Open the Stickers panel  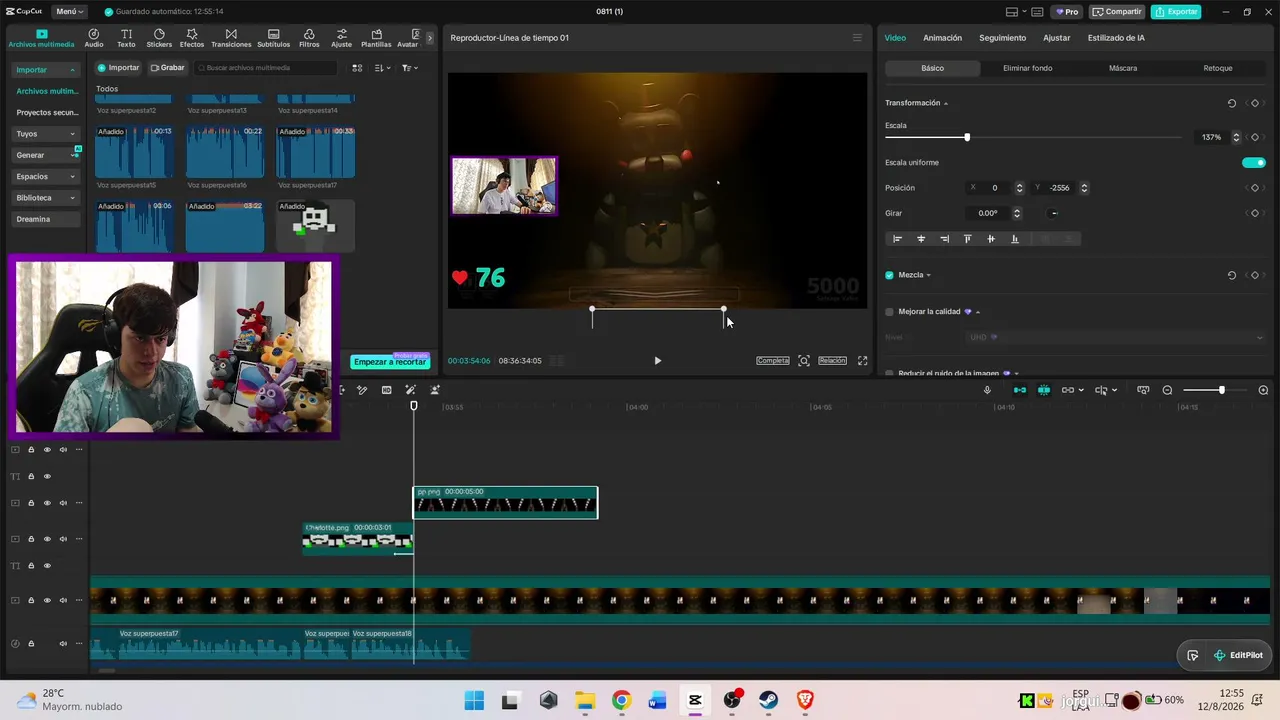tap(159, 38)
